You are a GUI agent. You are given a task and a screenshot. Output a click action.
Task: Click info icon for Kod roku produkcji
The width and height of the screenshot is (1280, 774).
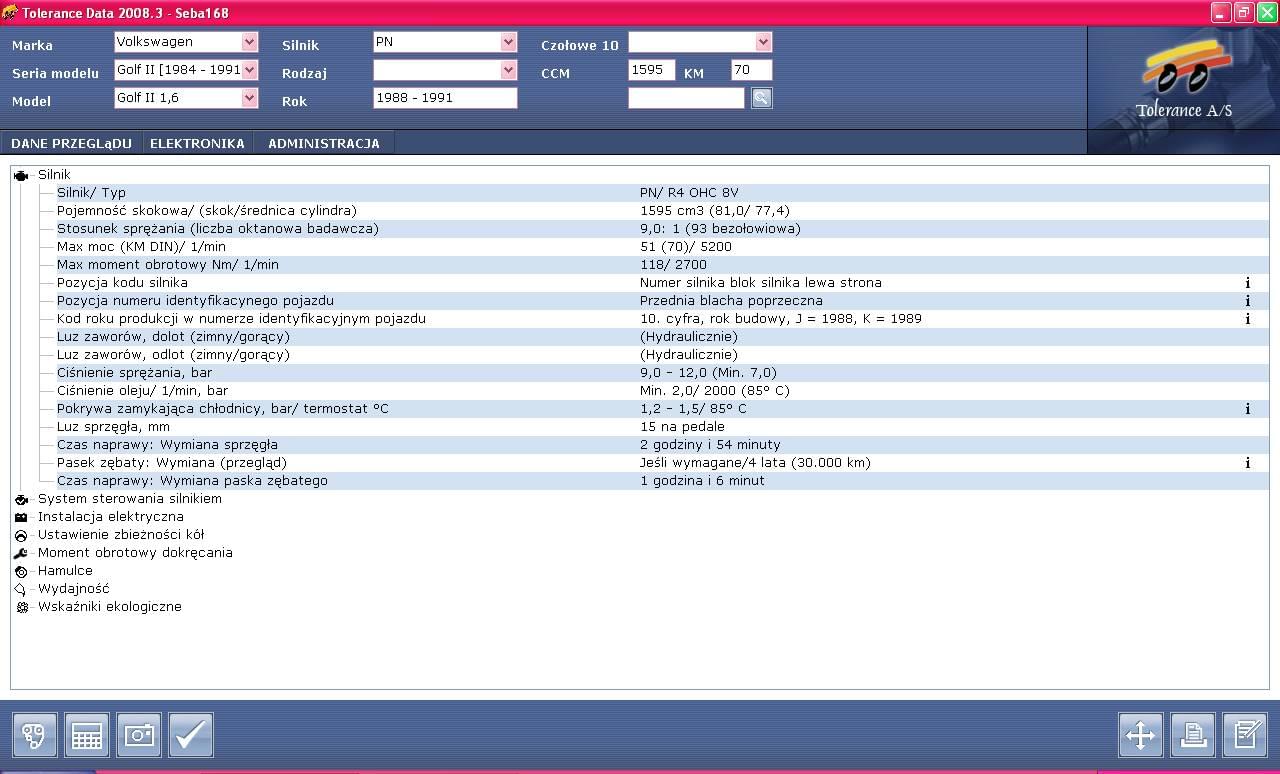coord(1248,319)
